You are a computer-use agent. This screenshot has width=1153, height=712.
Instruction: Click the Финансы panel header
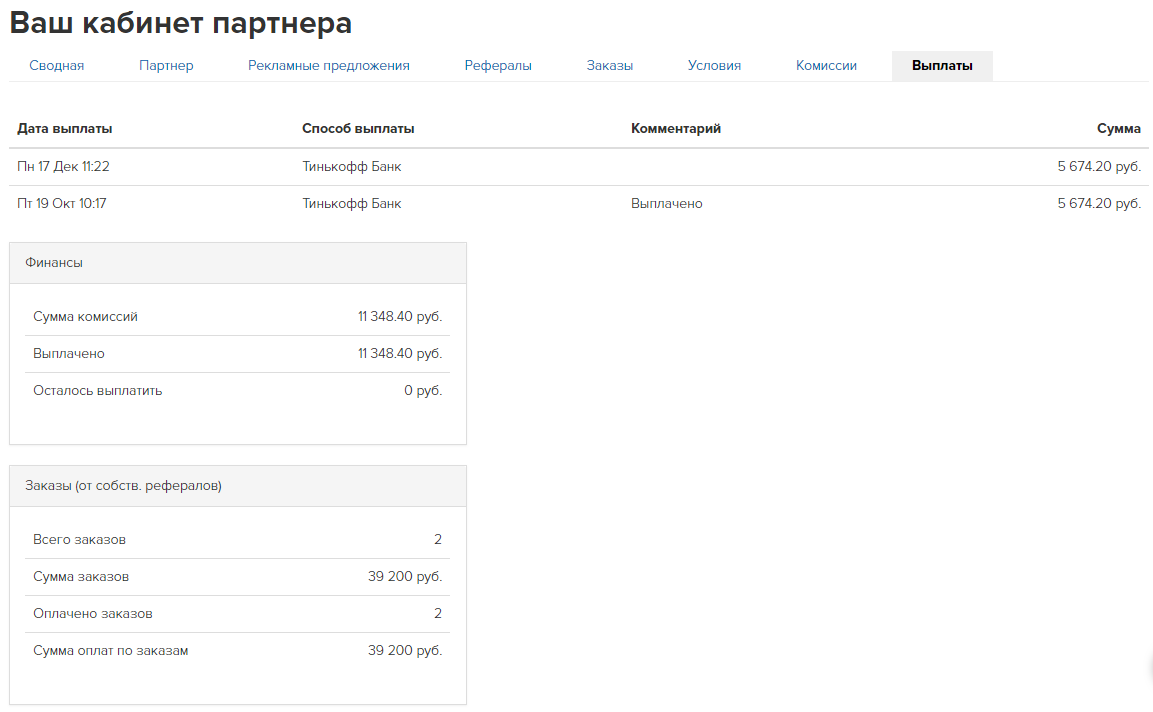(238, 263)
